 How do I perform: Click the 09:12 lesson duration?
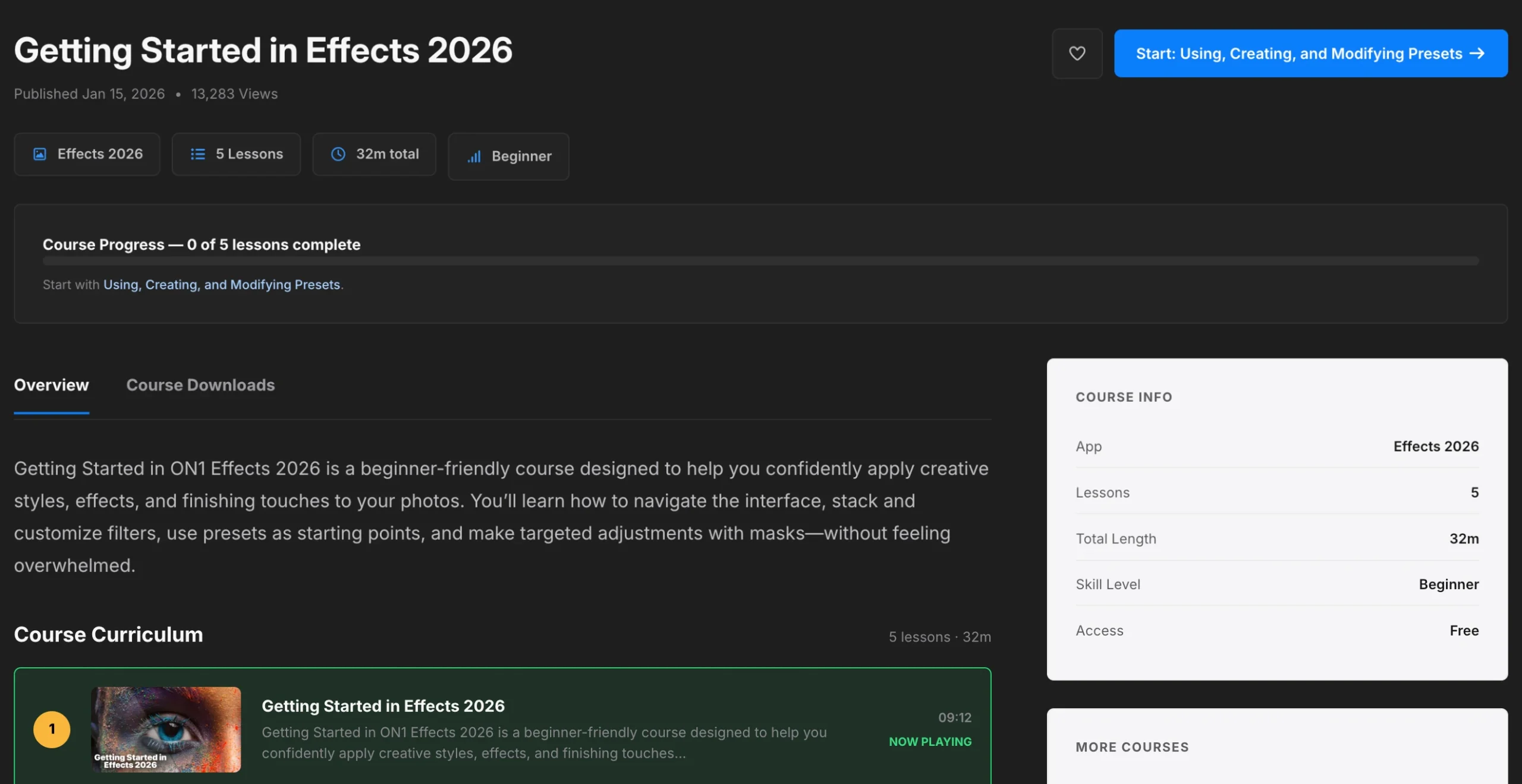tap(955, 717)
